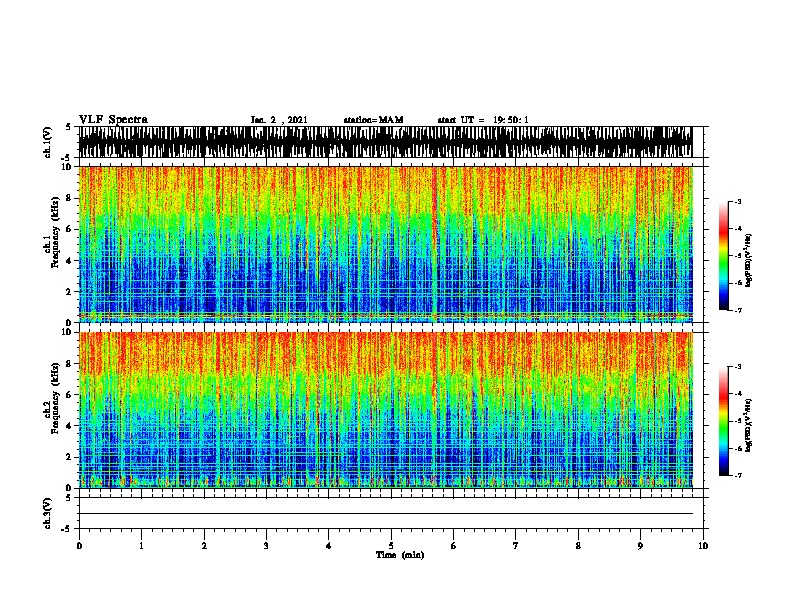The height and width of the screenshot is (612, 792).
Task: Click time axis tick label 8
Action: [578, 546]
